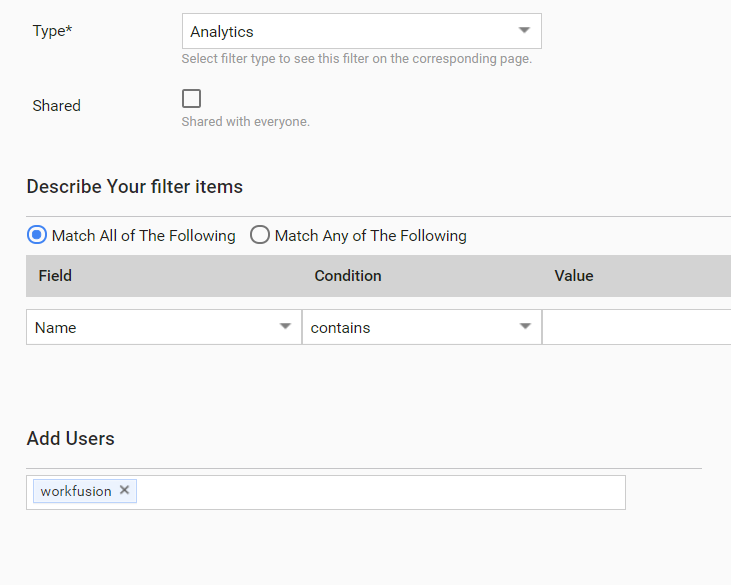The height and width of the screenshot is (585, 731).
Task: Click the contains condition dropdown arrow
Action: (525, 326)
